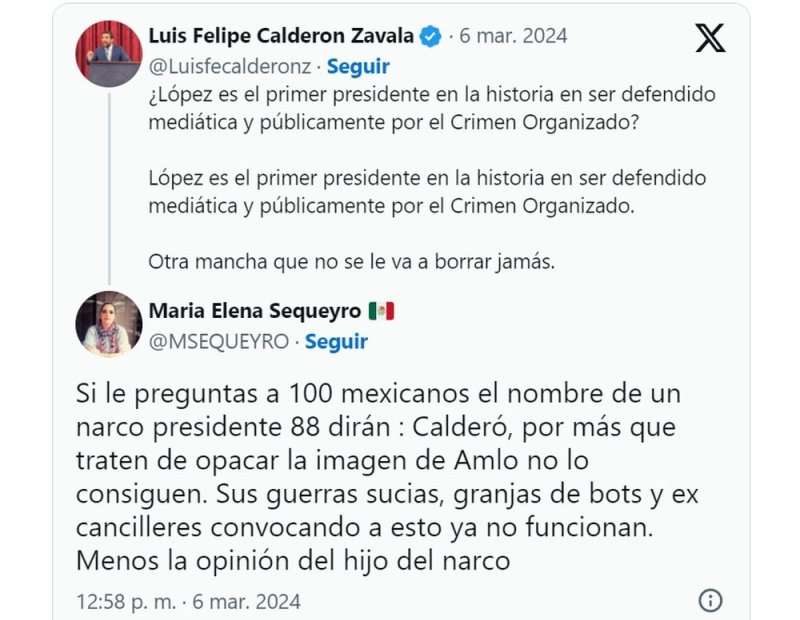Open the Luis Felipe Calderon Zavala display name
The width and height of the screenshot is (800, 620).
click(x=281, y=36)
